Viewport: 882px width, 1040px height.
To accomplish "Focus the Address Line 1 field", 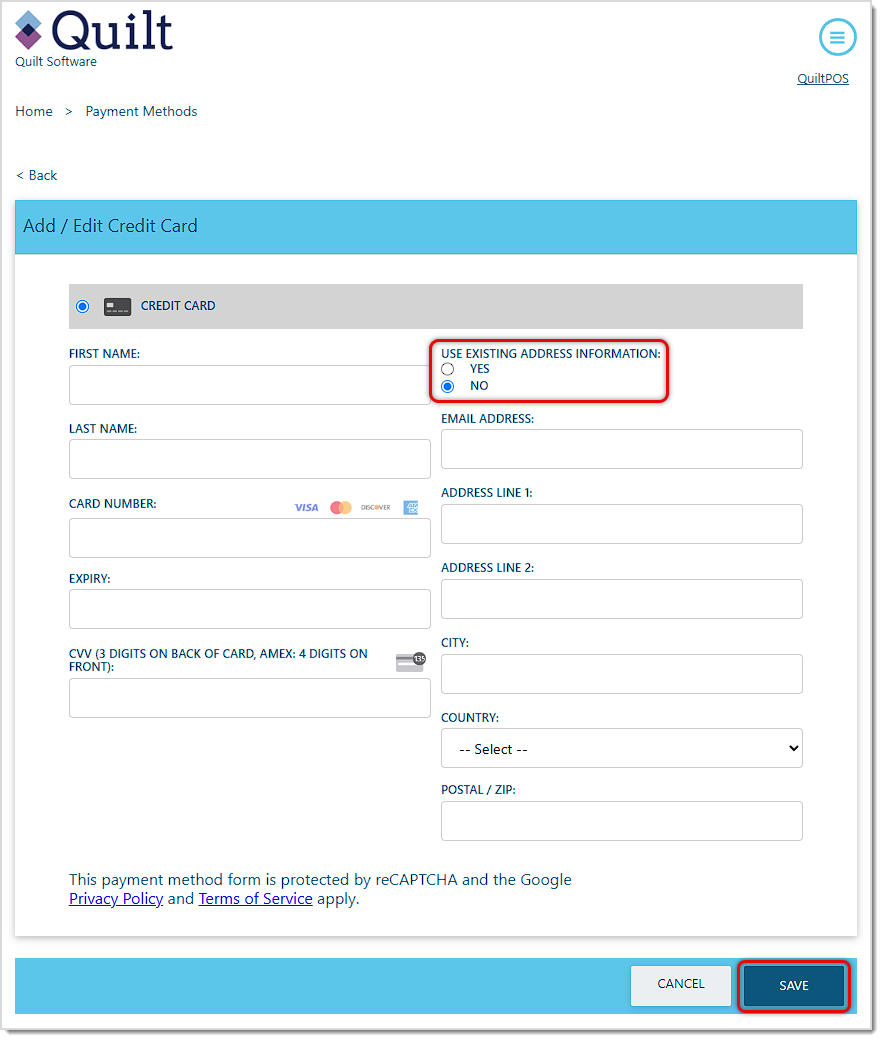I will point(624,526).
